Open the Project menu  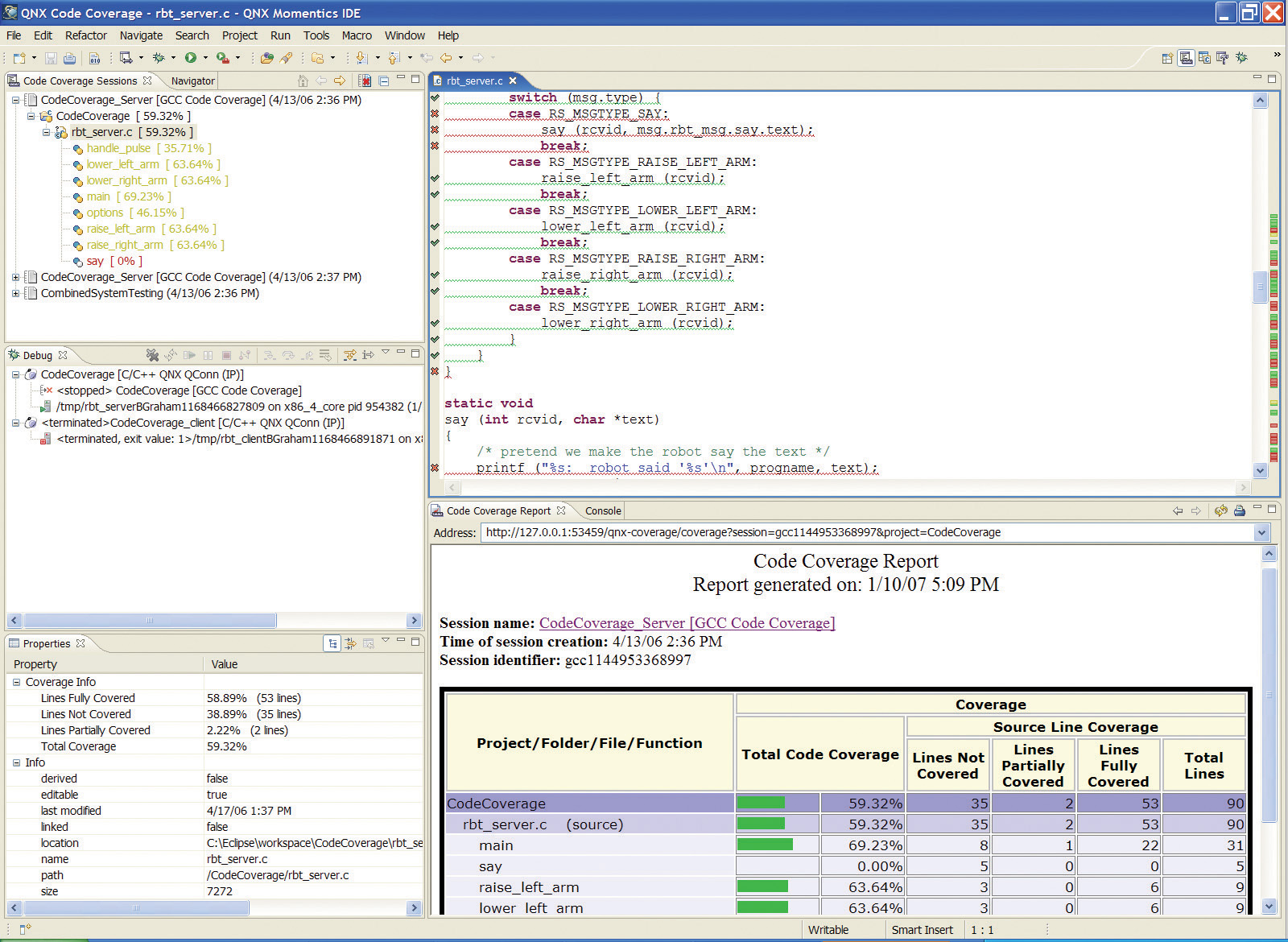point(240,35)
